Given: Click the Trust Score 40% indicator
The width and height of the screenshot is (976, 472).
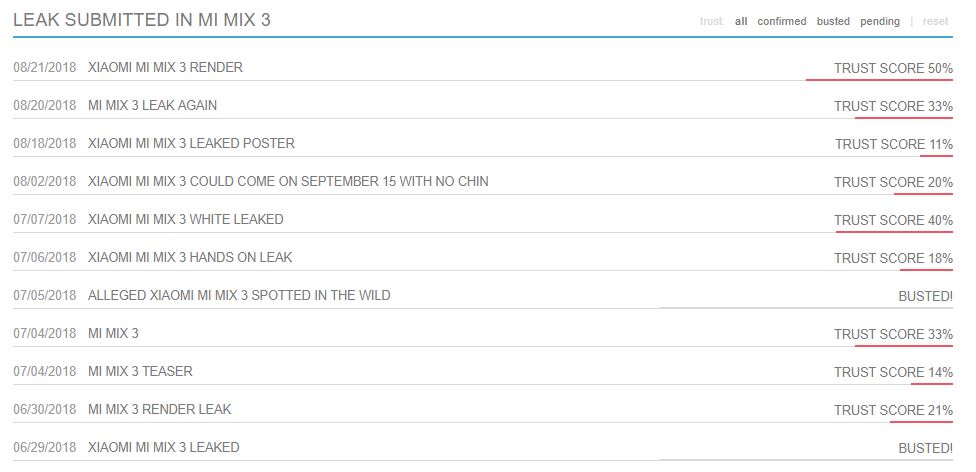Looking at the screenshot, I should pos(893,221).
